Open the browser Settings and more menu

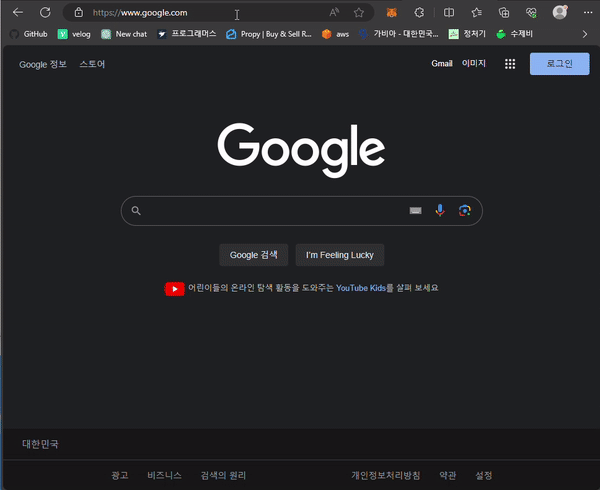click(x=588, y=13)
